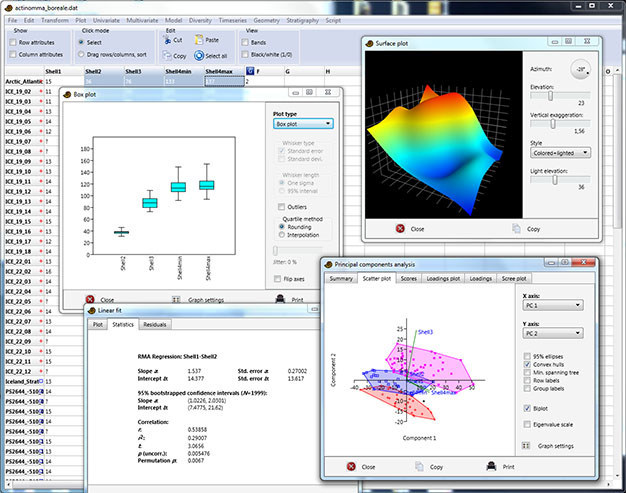Open the Y axis PC 2 dropdown

pyautogui.click(x=553, y=333)
